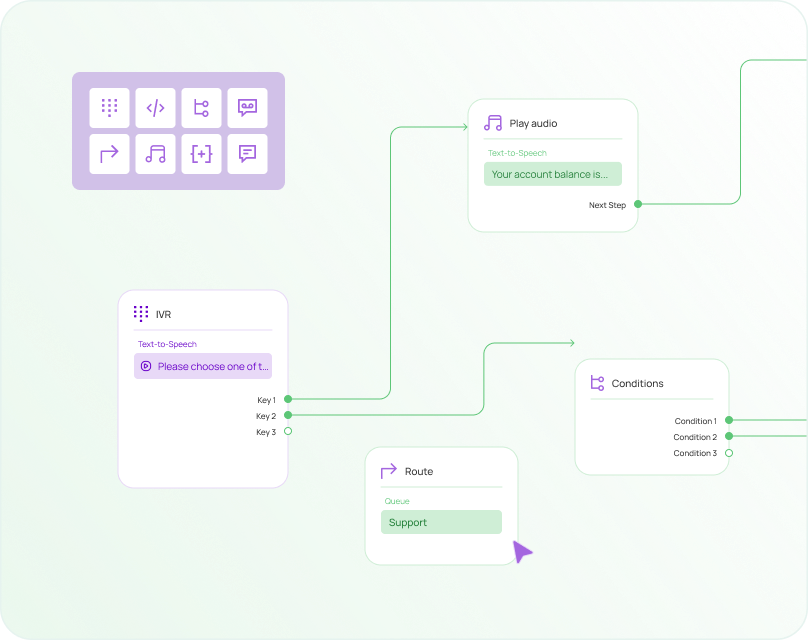Click the play icon in IVR prompt
This screenshot has width=808, height=640.
pyautogui.click(x=146, y=366)
